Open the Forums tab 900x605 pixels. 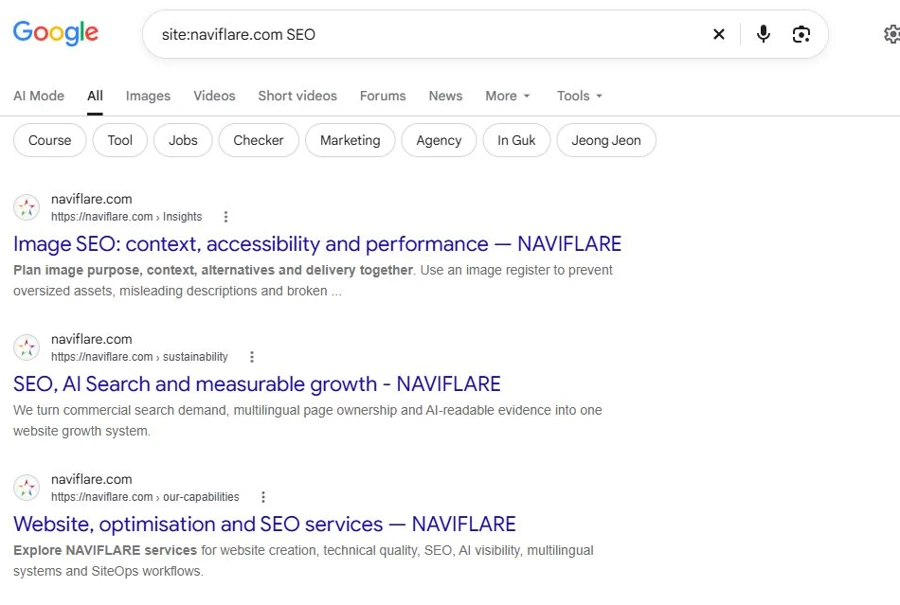click(383, 96)
